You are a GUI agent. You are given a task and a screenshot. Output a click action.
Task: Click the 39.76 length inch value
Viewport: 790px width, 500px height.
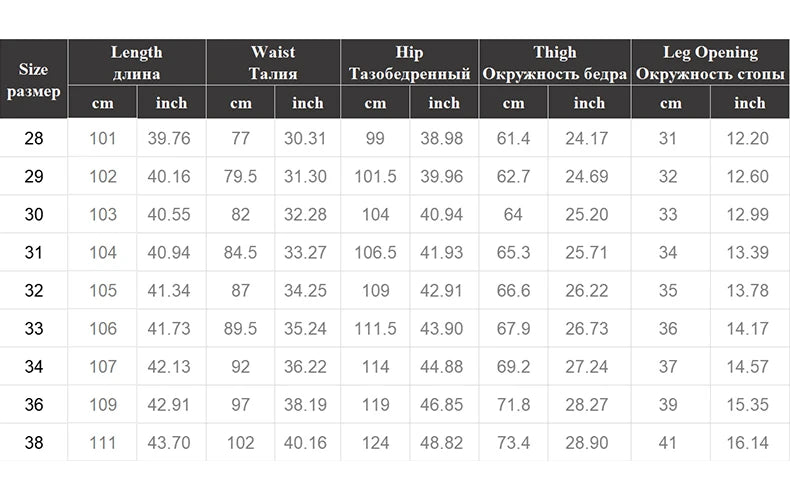pyautogui.click(x=169, y=139)
